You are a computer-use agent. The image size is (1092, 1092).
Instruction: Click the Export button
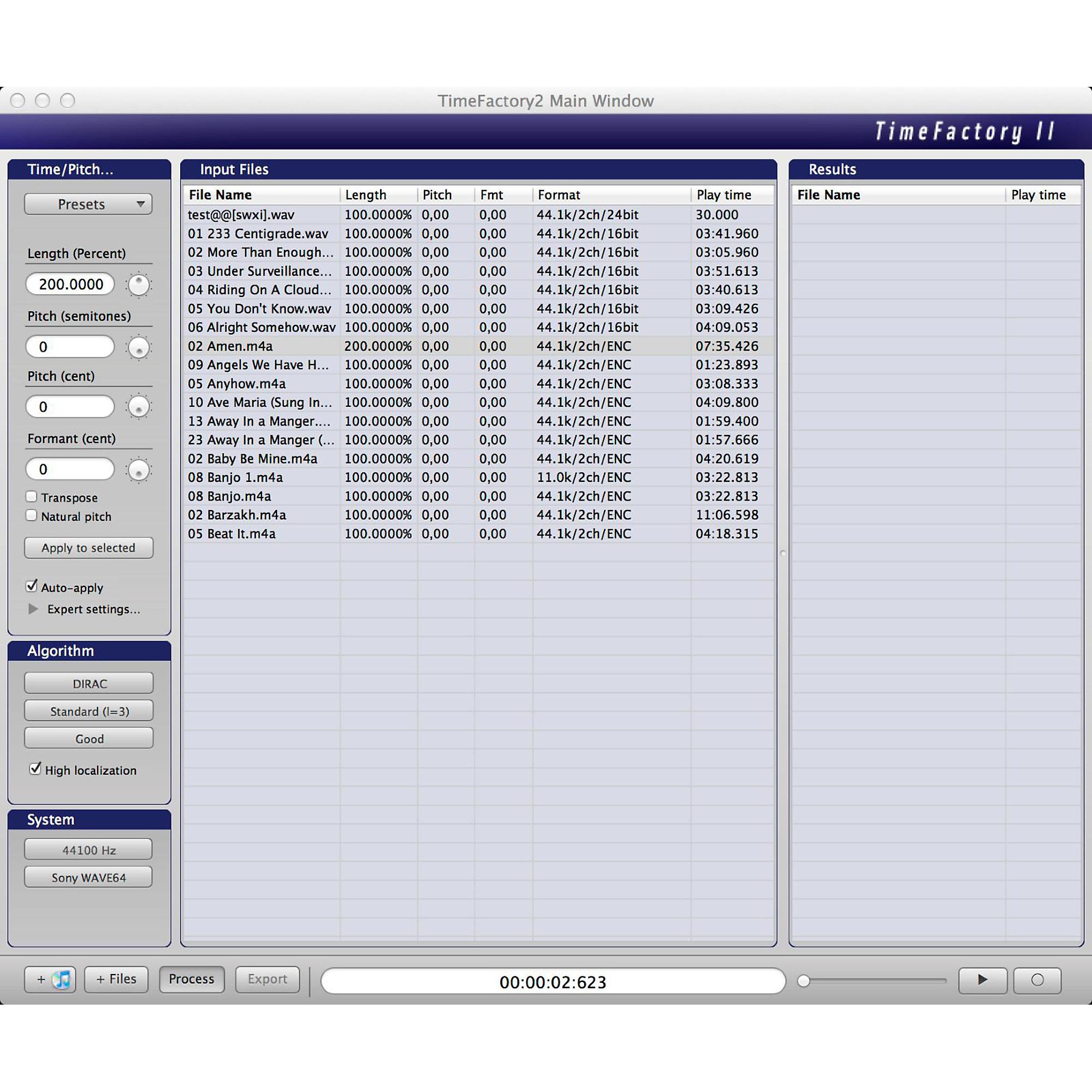(x=267, y=980)
